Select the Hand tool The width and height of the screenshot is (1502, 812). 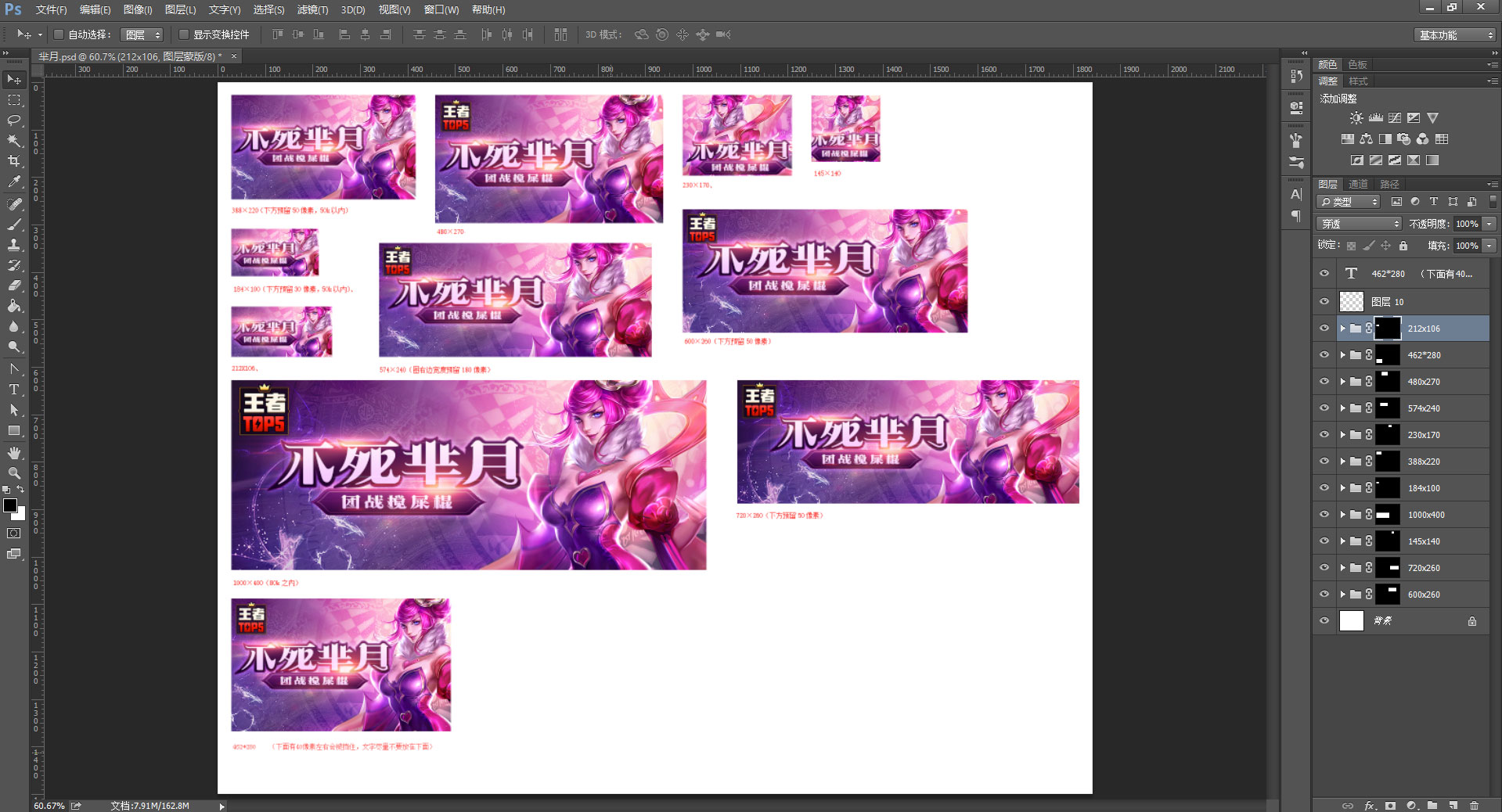coord(14,454)
